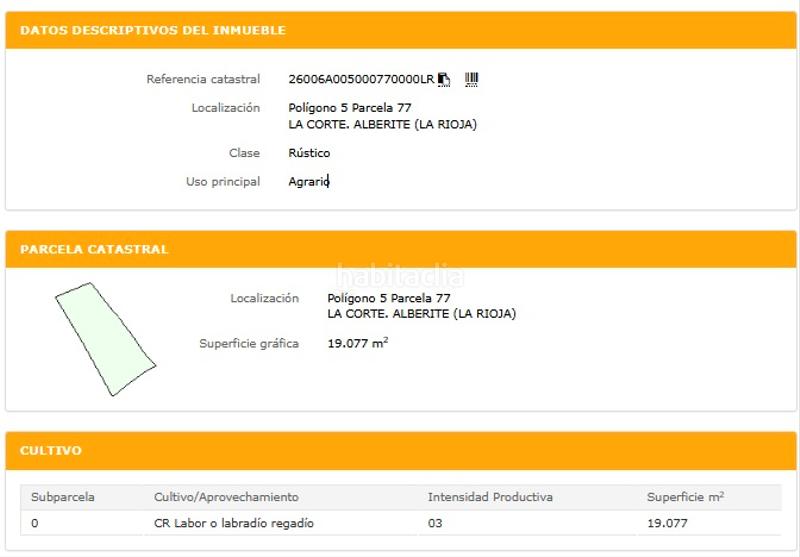The width and height of the screenshot is (800, 557).
Task: Click the Cultivo/Aprovechamiento column header
Action: pyautogui.click(x=226, y=497)
